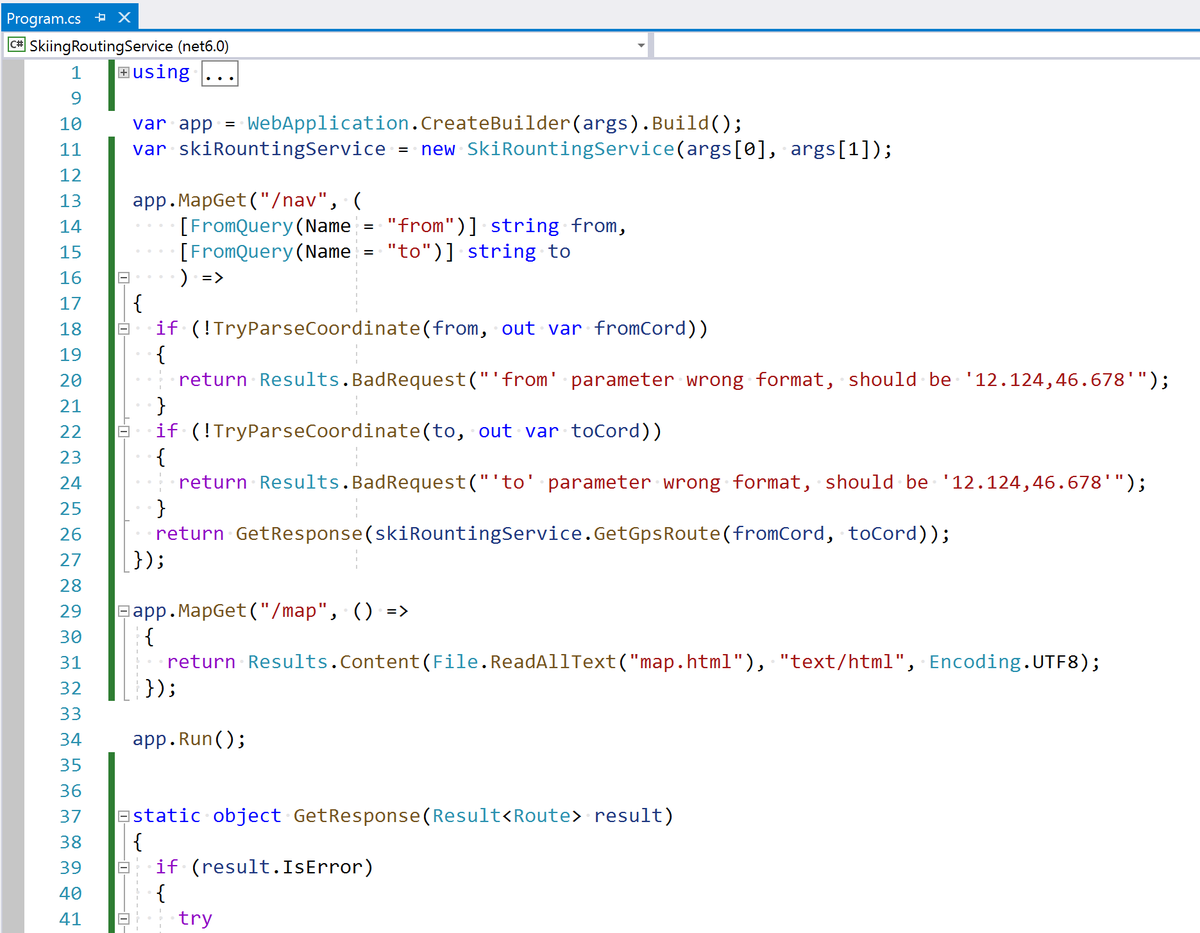This screenshot has height=933, width=1200.
Task: Click 'app.Run();' statement on line 34
Action: [x=189, y=739]
